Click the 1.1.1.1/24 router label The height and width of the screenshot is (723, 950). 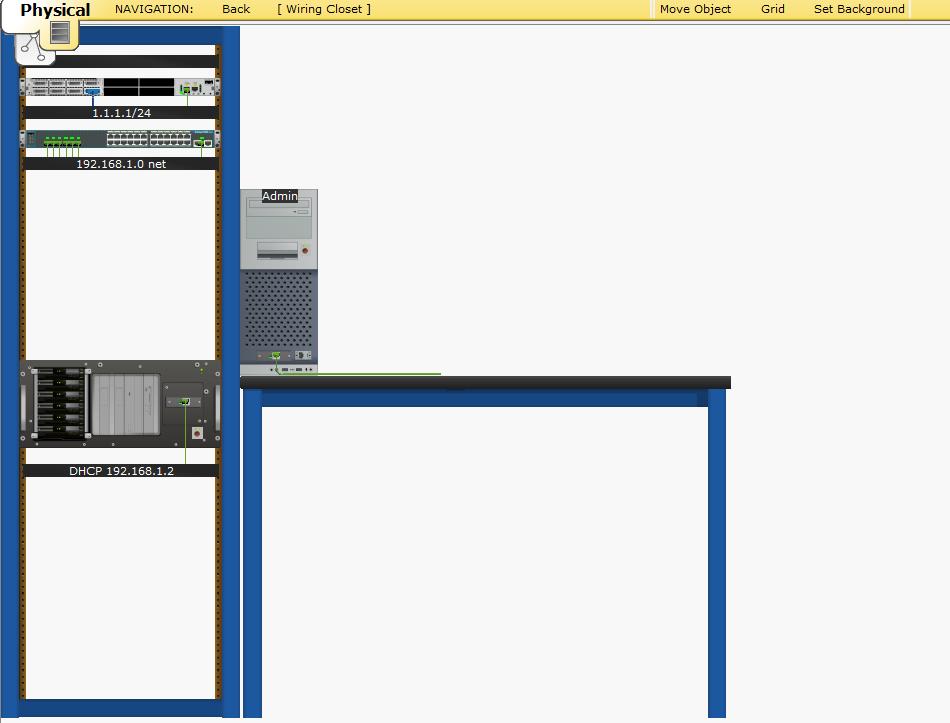(x=121, y=113)
